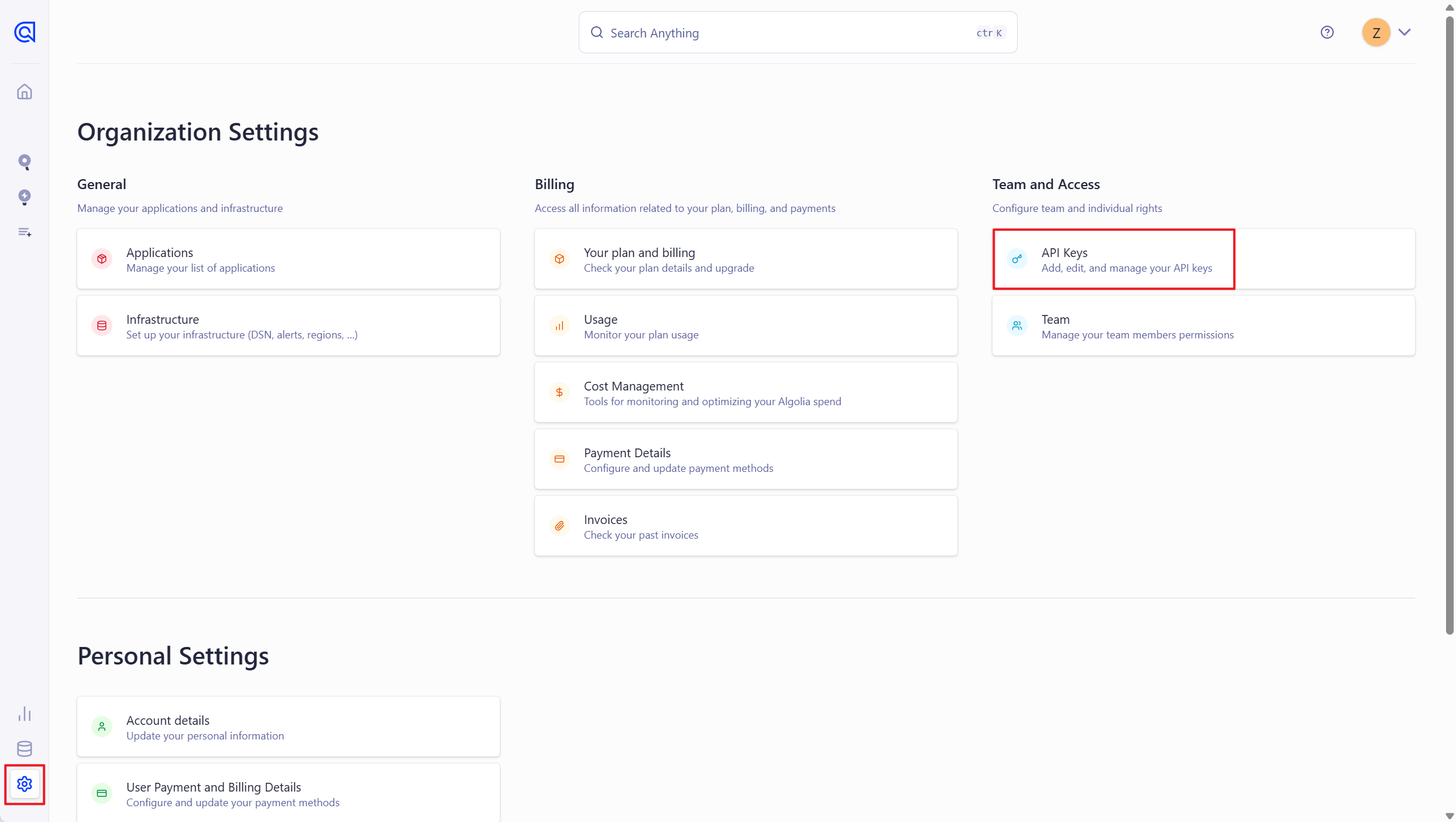Image resolution: width=1456 pixels, height=822 pixels.
Task: Expand the account chevron dropdown
Action: (x=1405, y=32)
